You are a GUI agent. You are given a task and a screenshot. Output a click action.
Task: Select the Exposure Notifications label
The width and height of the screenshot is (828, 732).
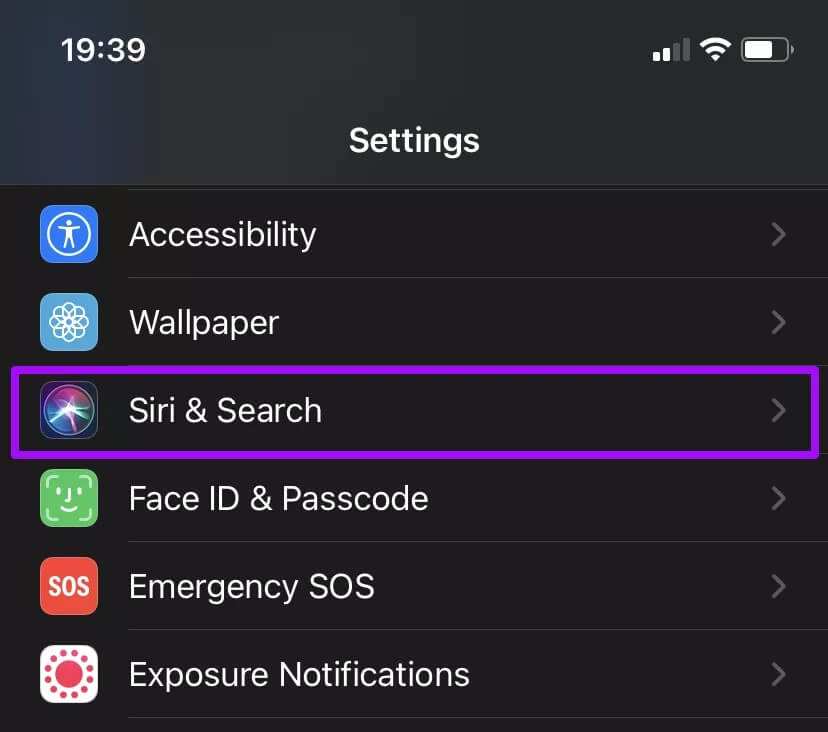point(300,674)
